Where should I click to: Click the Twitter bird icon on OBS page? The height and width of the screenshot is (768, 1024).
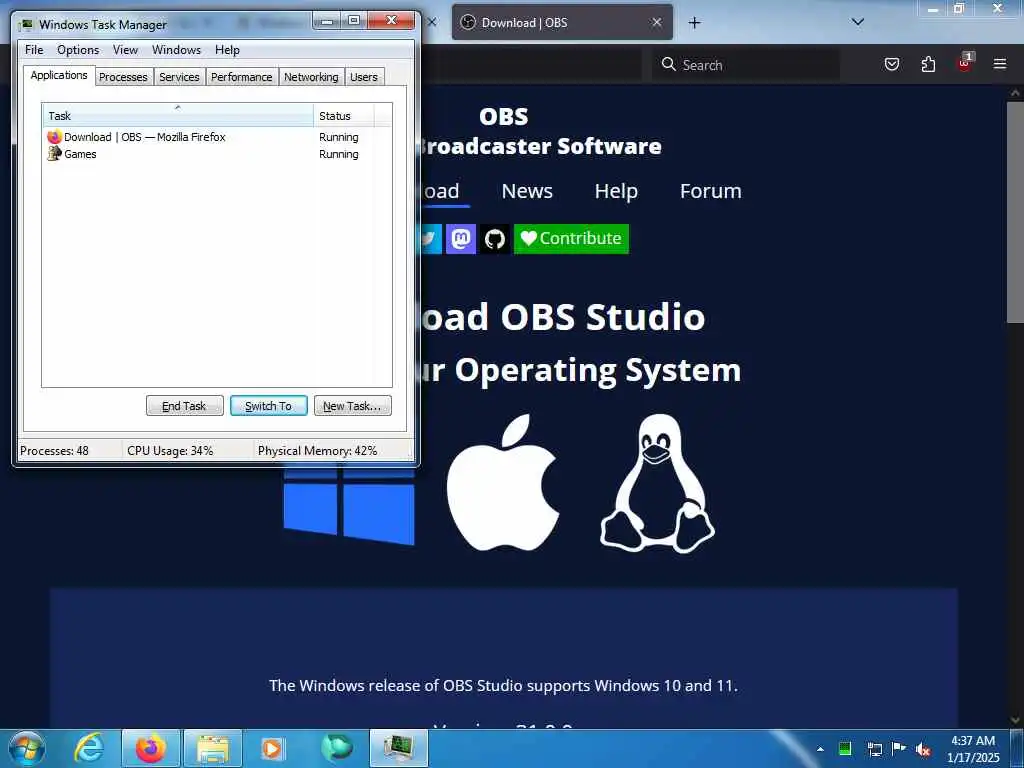[x=430, y=239]
